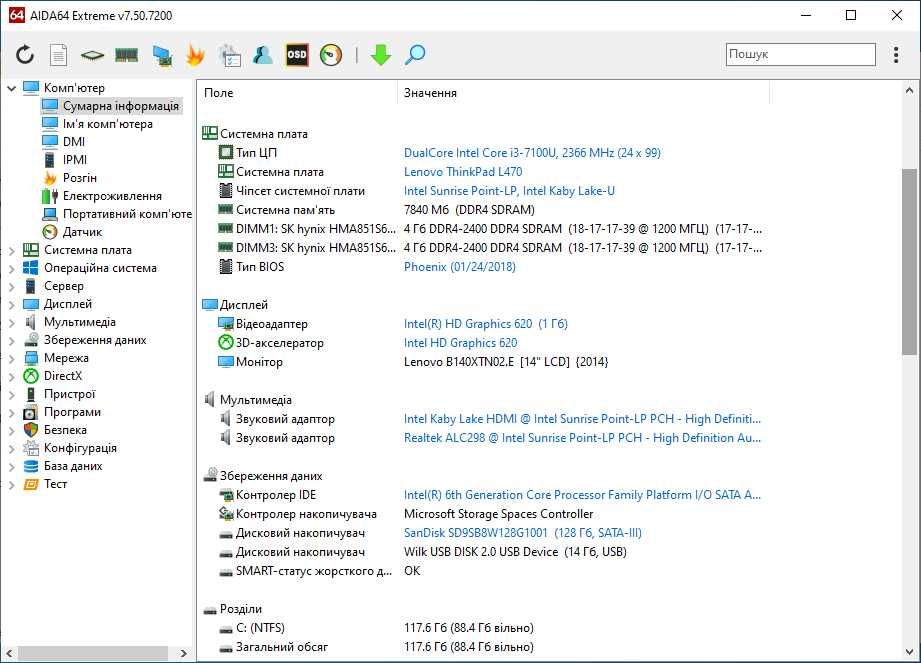
Task: Click the scroll-down arrow of details pane
Action: pyautogui.click(x=909, y=651)
